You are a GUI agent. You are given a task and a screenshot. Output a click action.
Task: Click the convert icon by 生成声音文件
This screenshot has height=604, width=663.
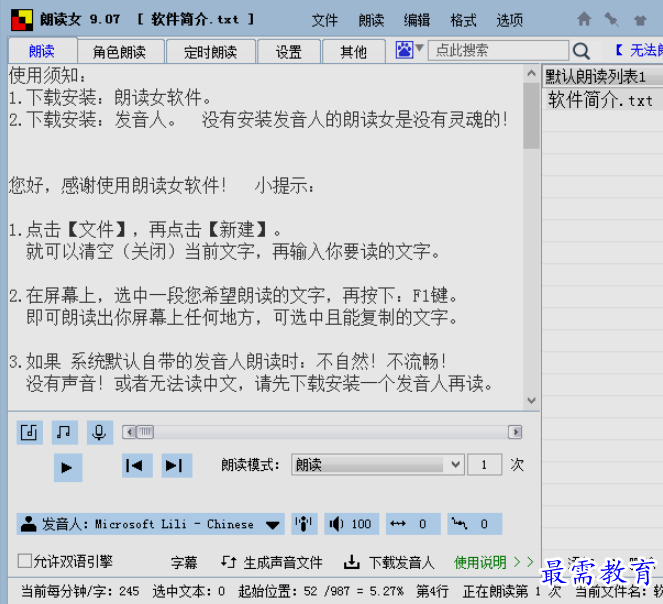click(x=229, y=562)
